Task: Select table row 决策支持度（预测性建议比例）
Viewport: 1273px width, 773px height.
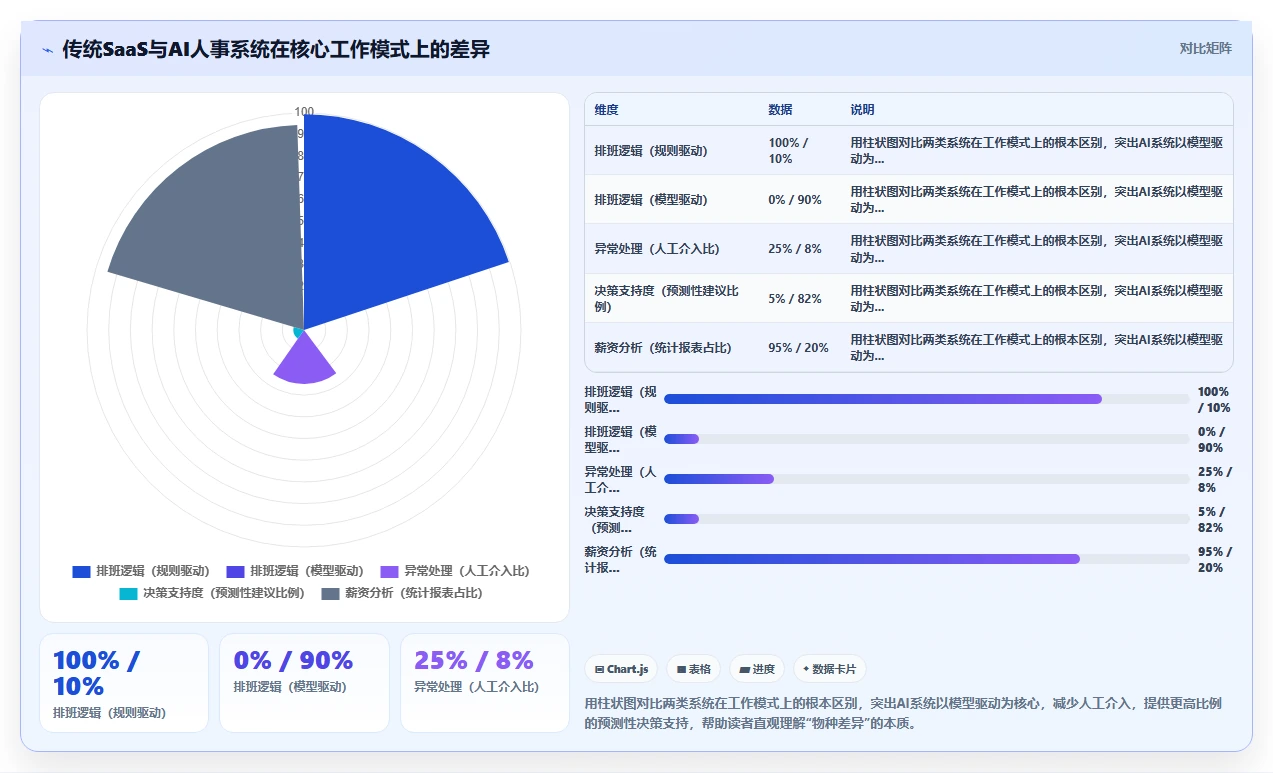Action: [x=908, y=298]
